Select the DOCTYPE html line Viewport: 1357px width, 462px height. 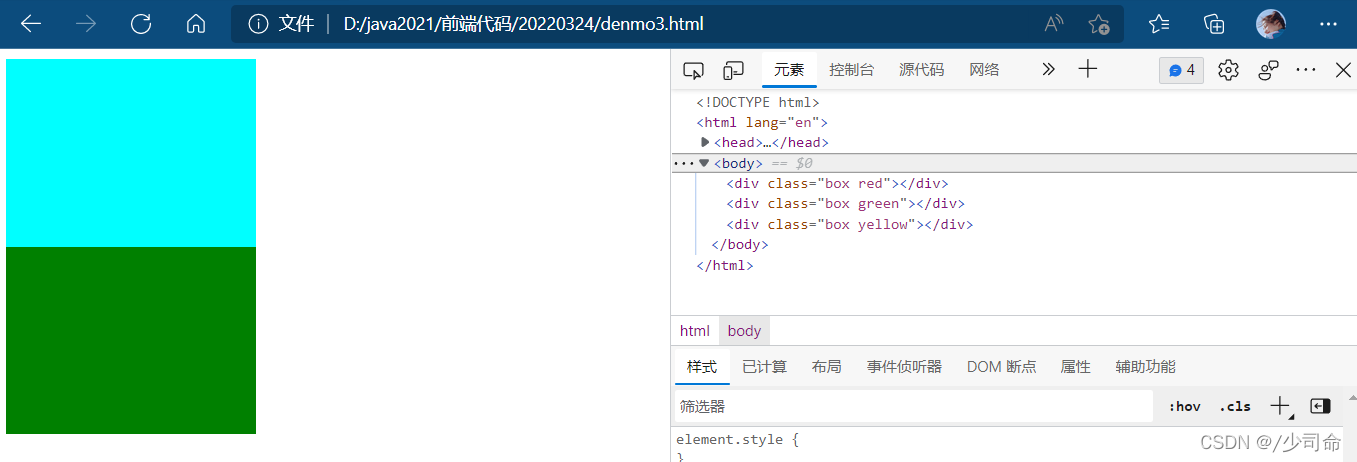(758, 102)
